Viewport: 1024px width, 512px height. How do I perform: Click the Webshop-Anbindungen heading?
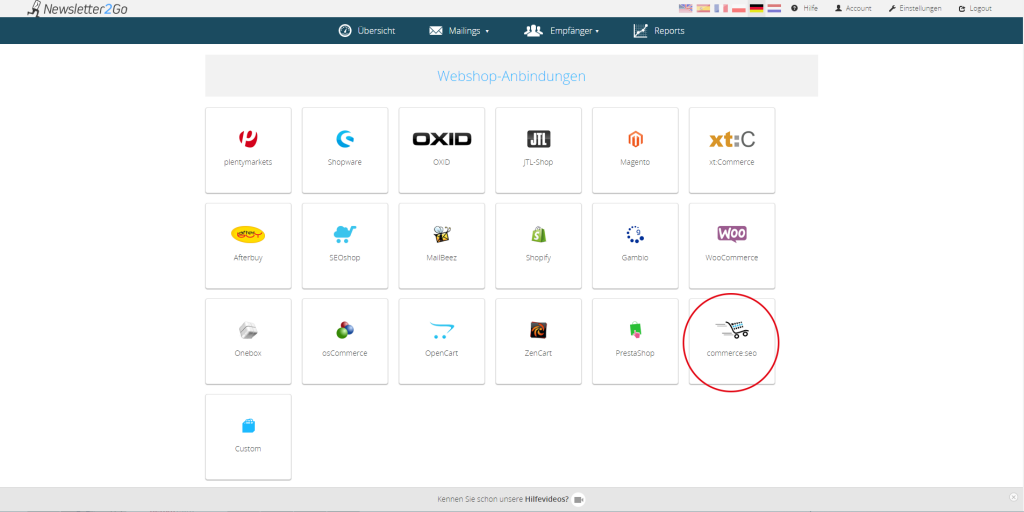coord(511,76)
